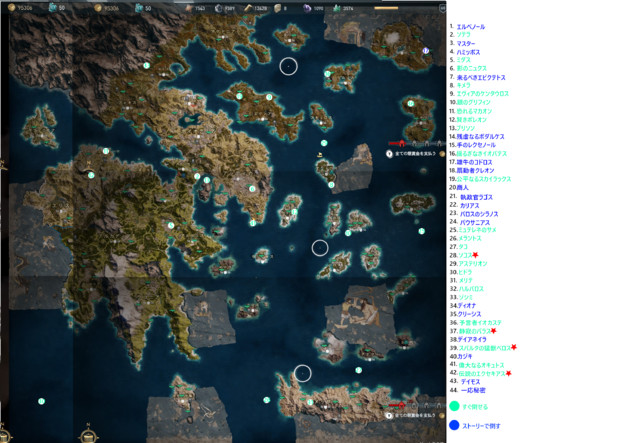Click the red star beside entry 37
Viewport: 620px width, 443px height.
pos(493,331)
